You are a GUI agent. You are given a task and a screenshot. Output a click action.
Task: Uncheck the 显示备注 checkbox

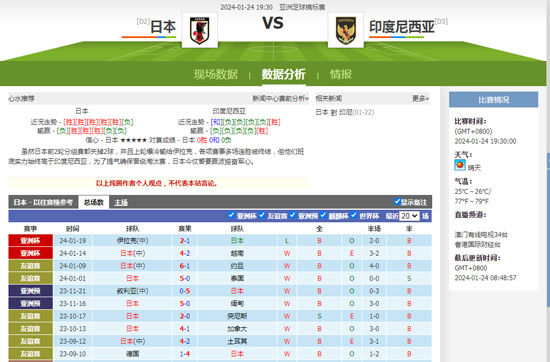tap(397, 201)
